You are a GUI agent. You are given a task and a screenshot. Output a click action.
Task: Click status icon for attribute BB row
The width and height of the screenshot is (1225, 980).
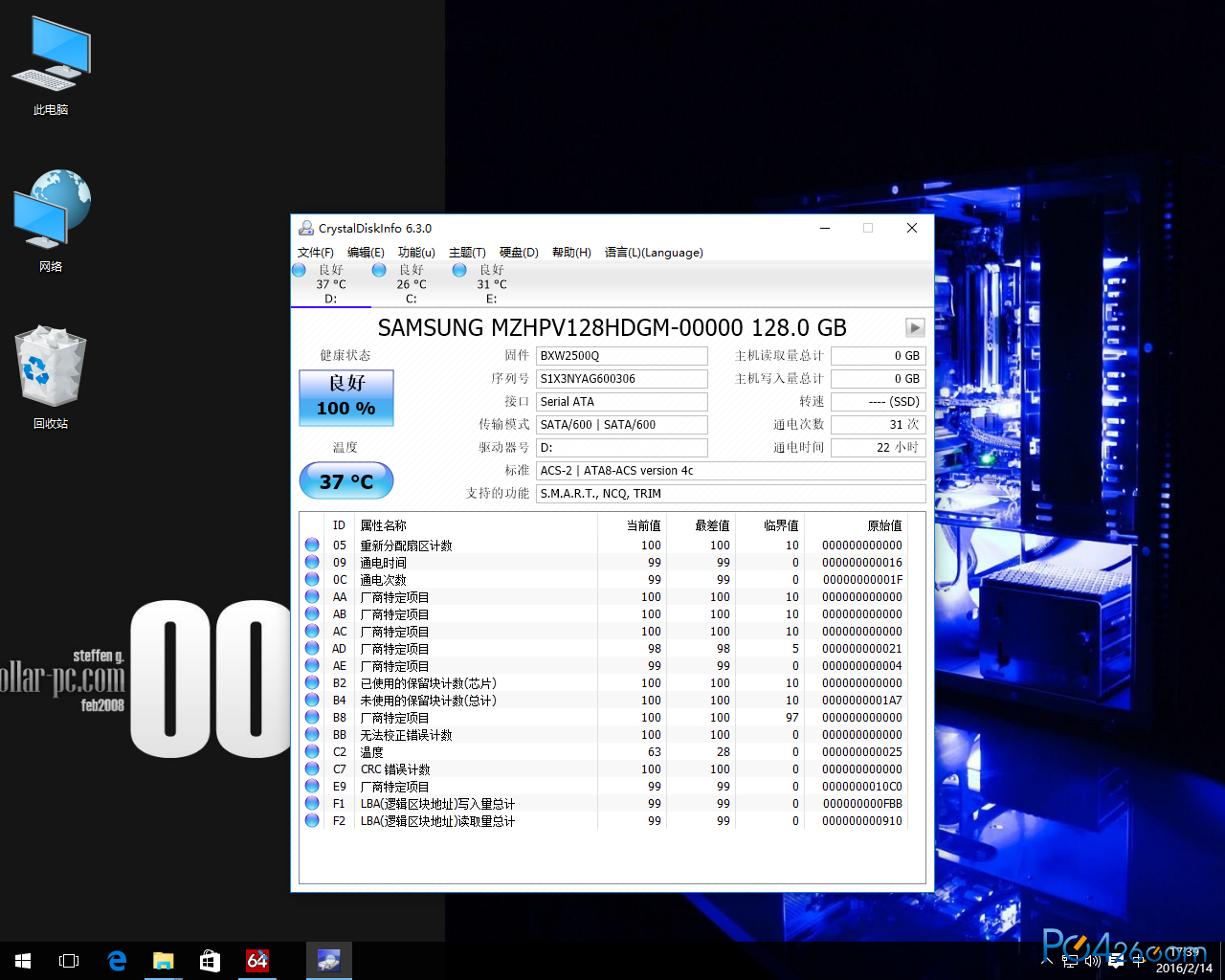(x=312, y=734)
